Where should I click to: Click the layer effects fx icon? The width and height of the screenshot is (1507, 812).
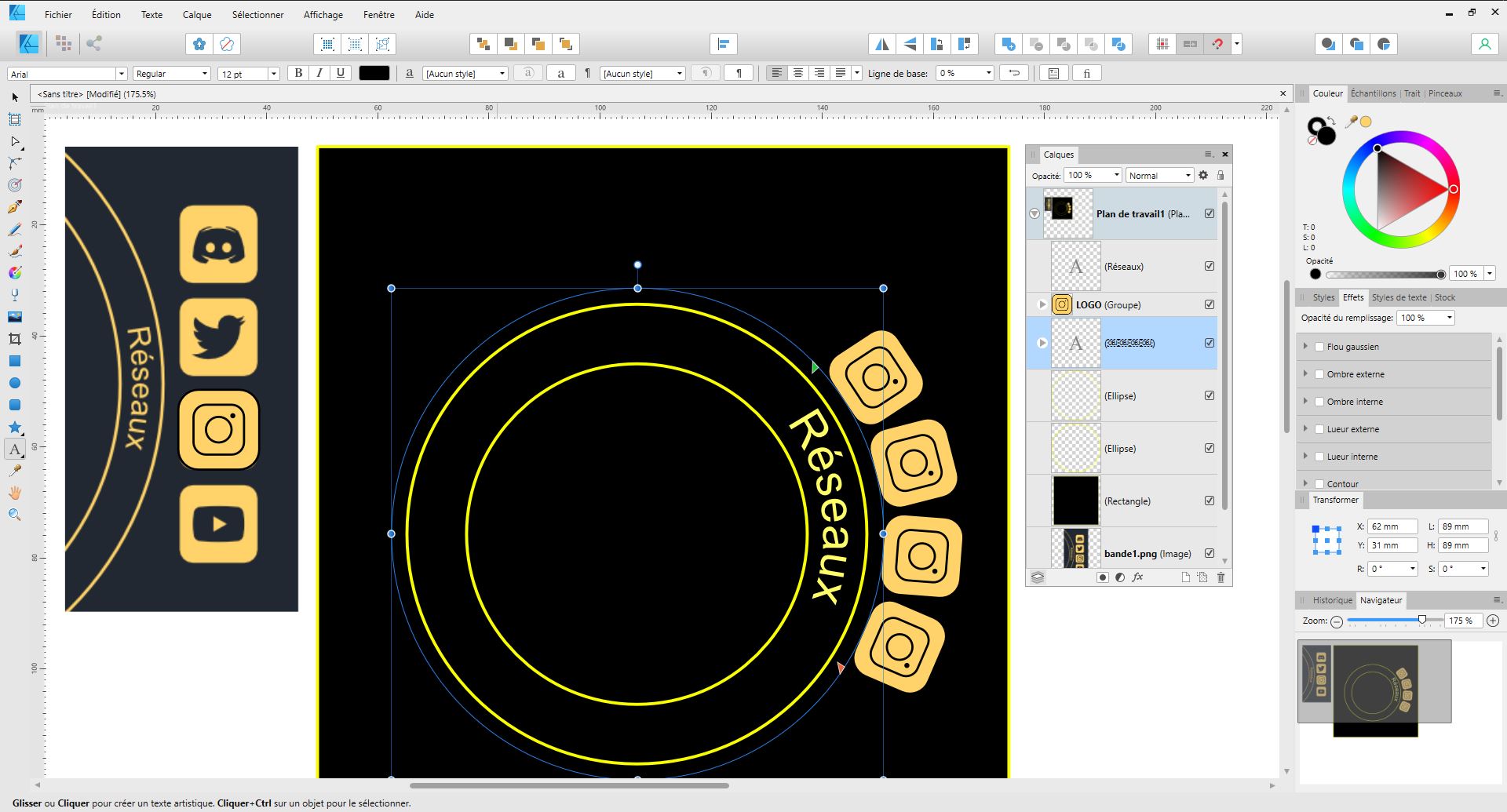click(x=1137, y=577)
